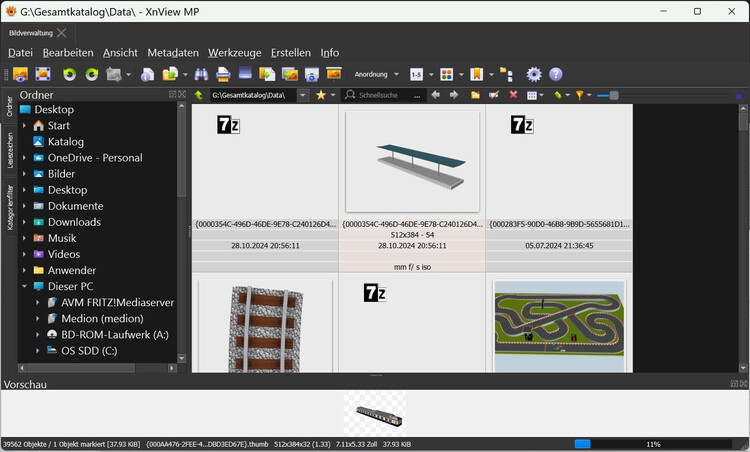Click the print icon in toolbar
The image size is (750, 452).
coord(223,74)
